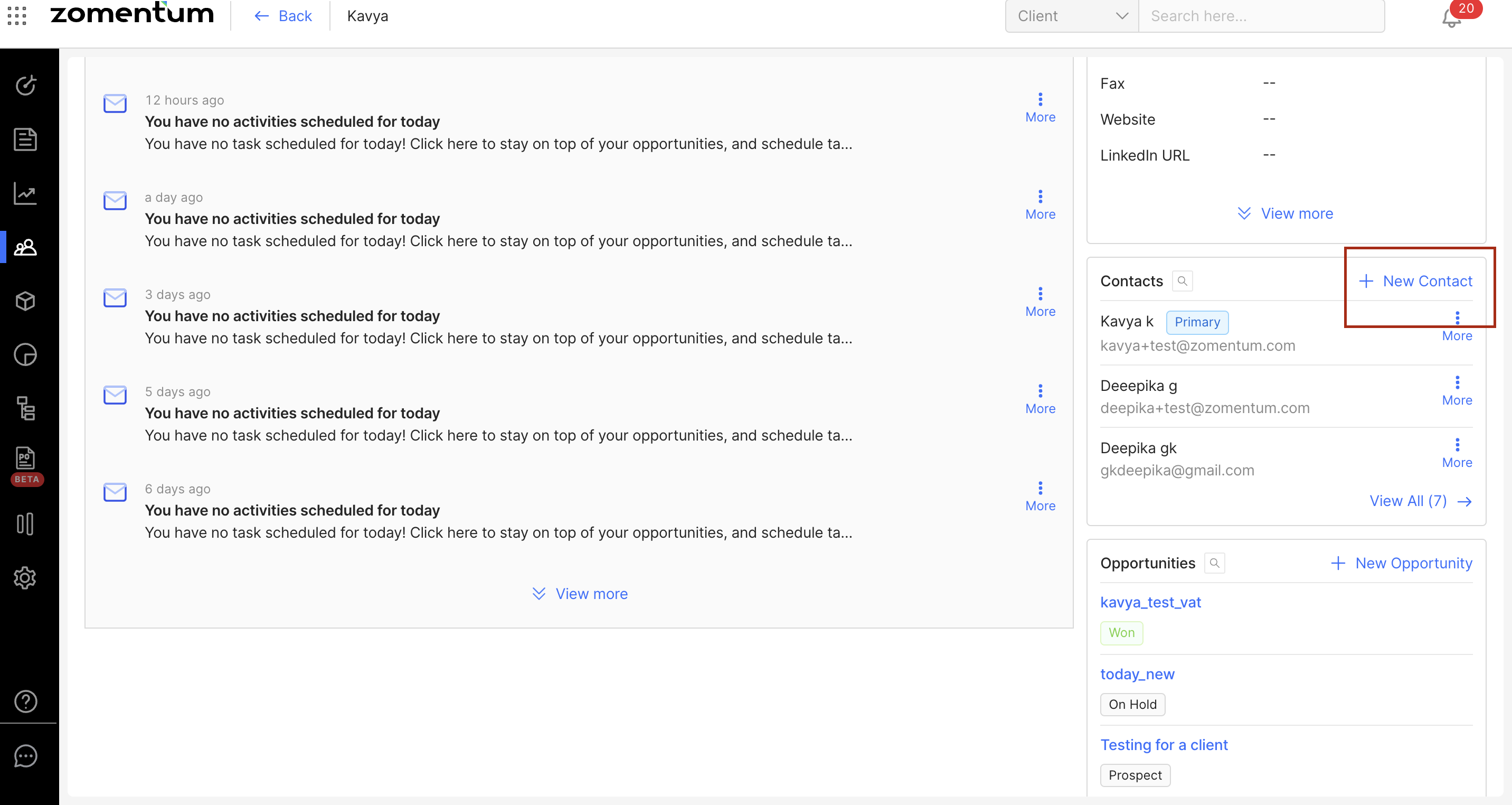Go Back to previous page
The height and width of the screenshot is (805, 1512).
click(x=283, y=16)
